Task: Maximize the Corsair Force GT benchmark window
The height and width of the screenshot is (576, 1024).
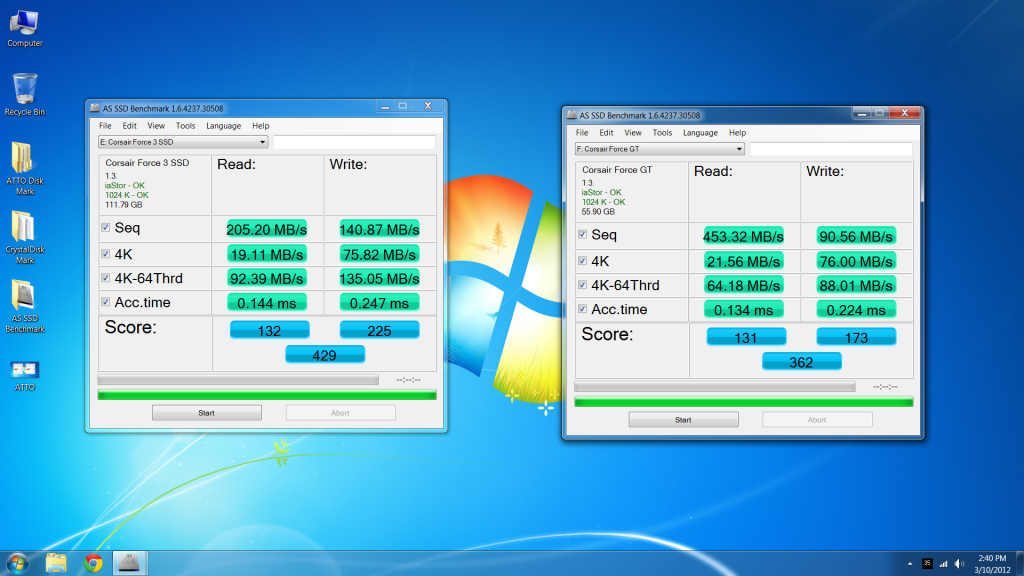Action: pyautogui.click(x=880, y=113)
